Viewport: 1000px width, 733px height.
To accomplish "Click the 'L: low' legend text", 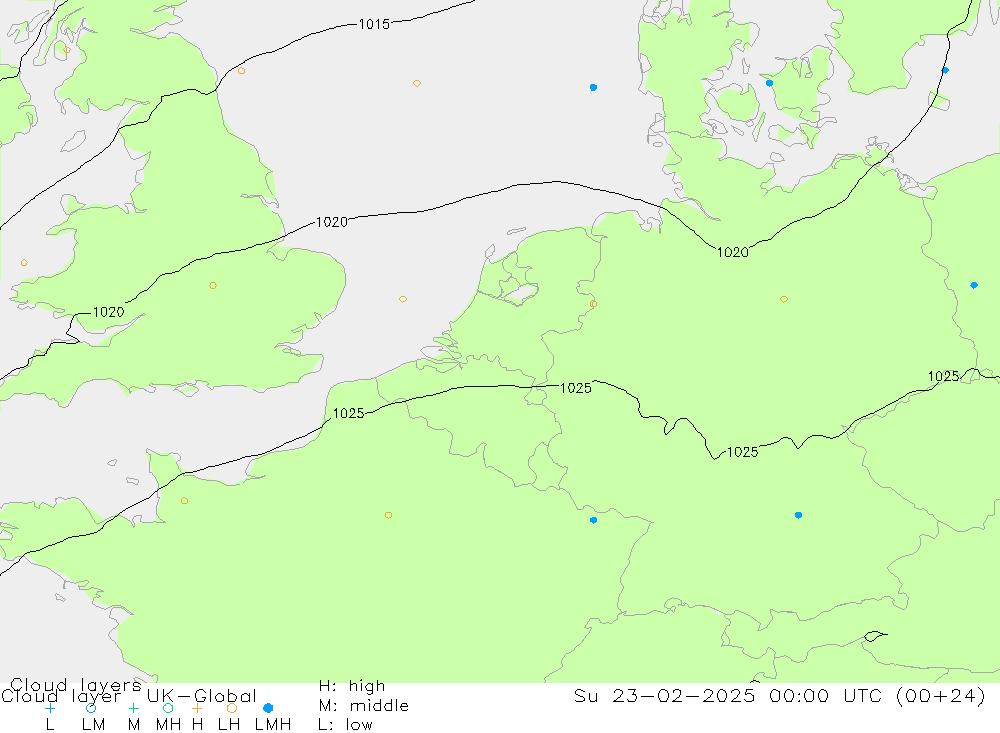I will point(345,725).
